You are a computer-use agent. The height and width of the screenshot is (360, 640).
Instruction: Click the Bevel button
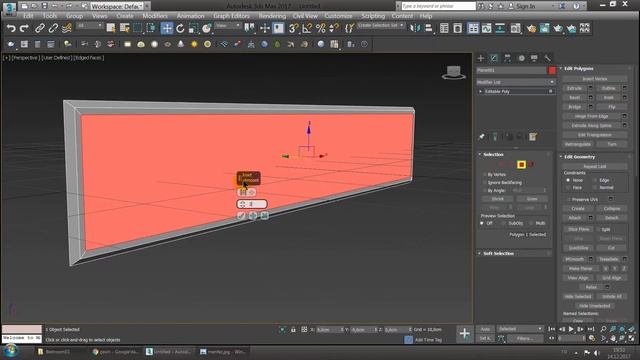574,98
